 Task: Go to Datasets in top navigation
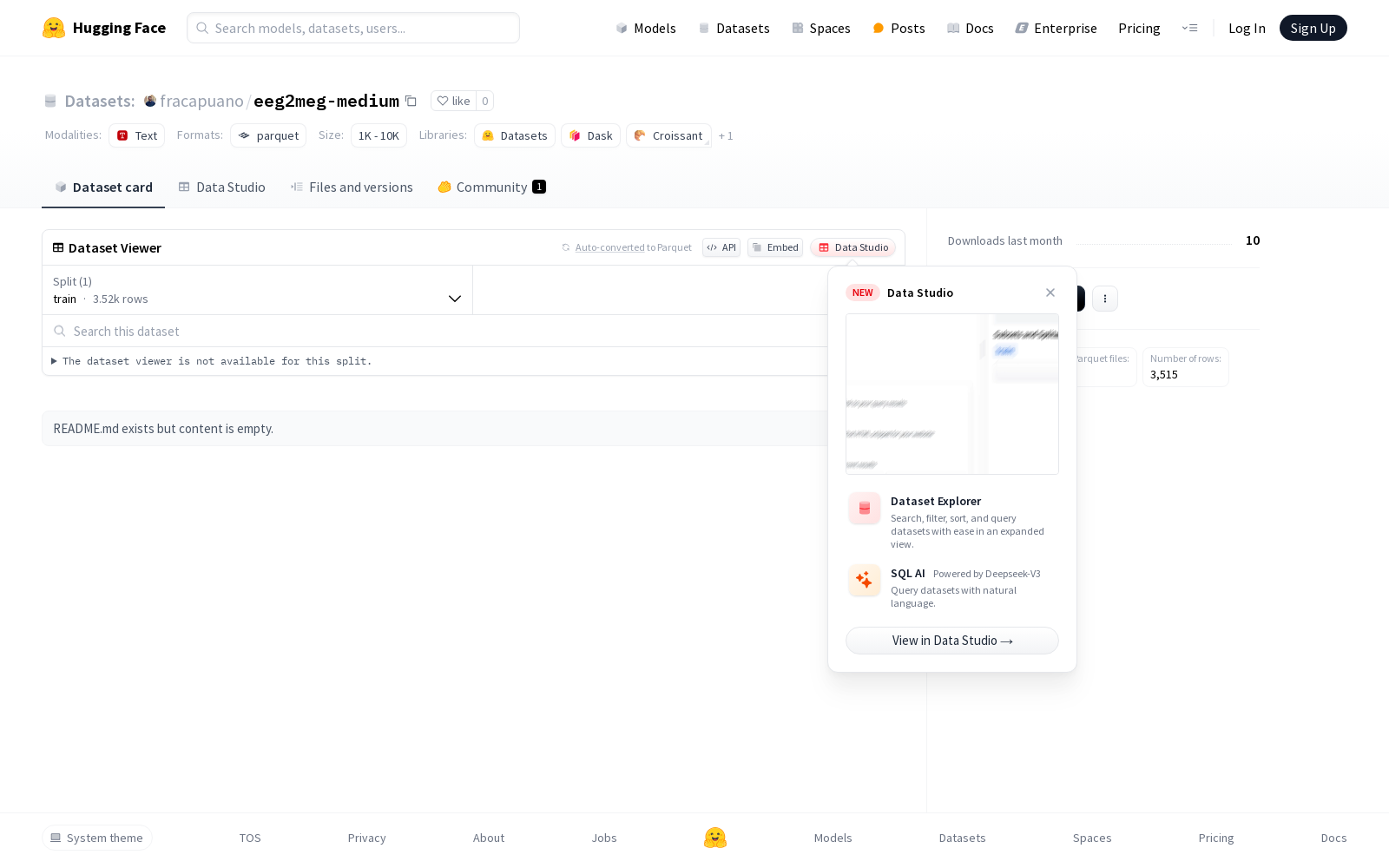[734, 28]
